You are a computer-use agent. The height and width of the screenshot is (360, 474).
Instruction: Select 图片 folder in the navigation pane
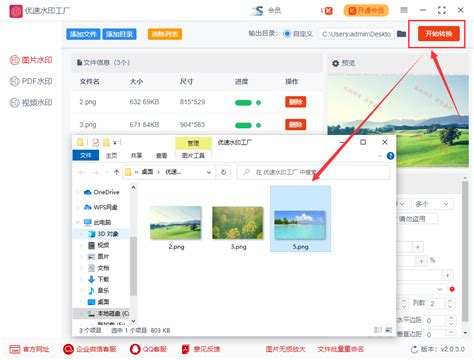coord(99,256)
